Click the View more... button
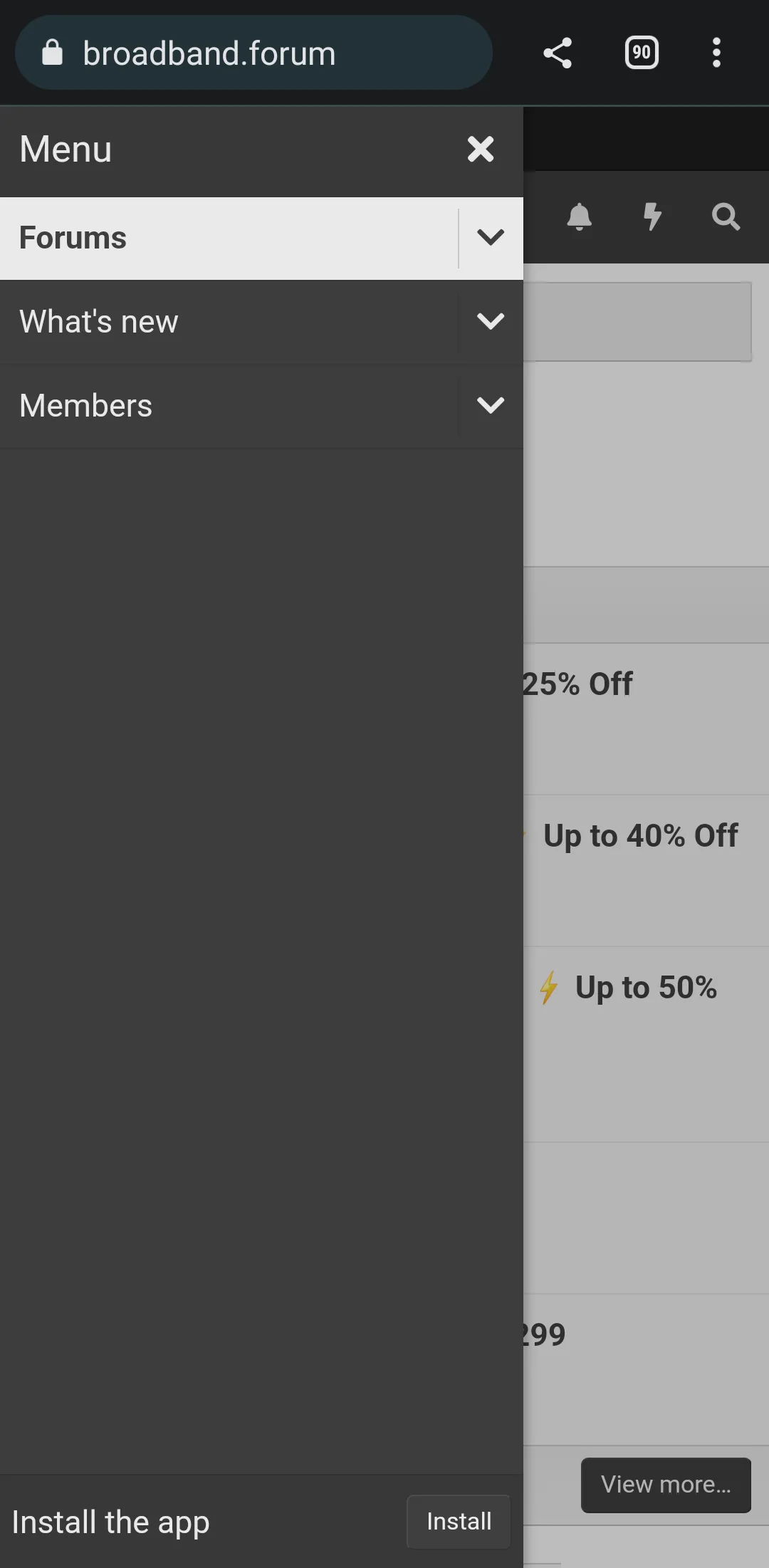This screenshot has width=769, height=1568. coord(666,1485)
